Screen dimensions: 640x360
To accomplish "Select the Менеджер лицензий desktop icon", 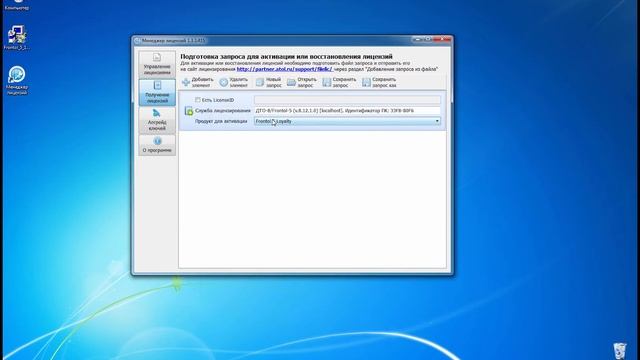I will point(17,81).
